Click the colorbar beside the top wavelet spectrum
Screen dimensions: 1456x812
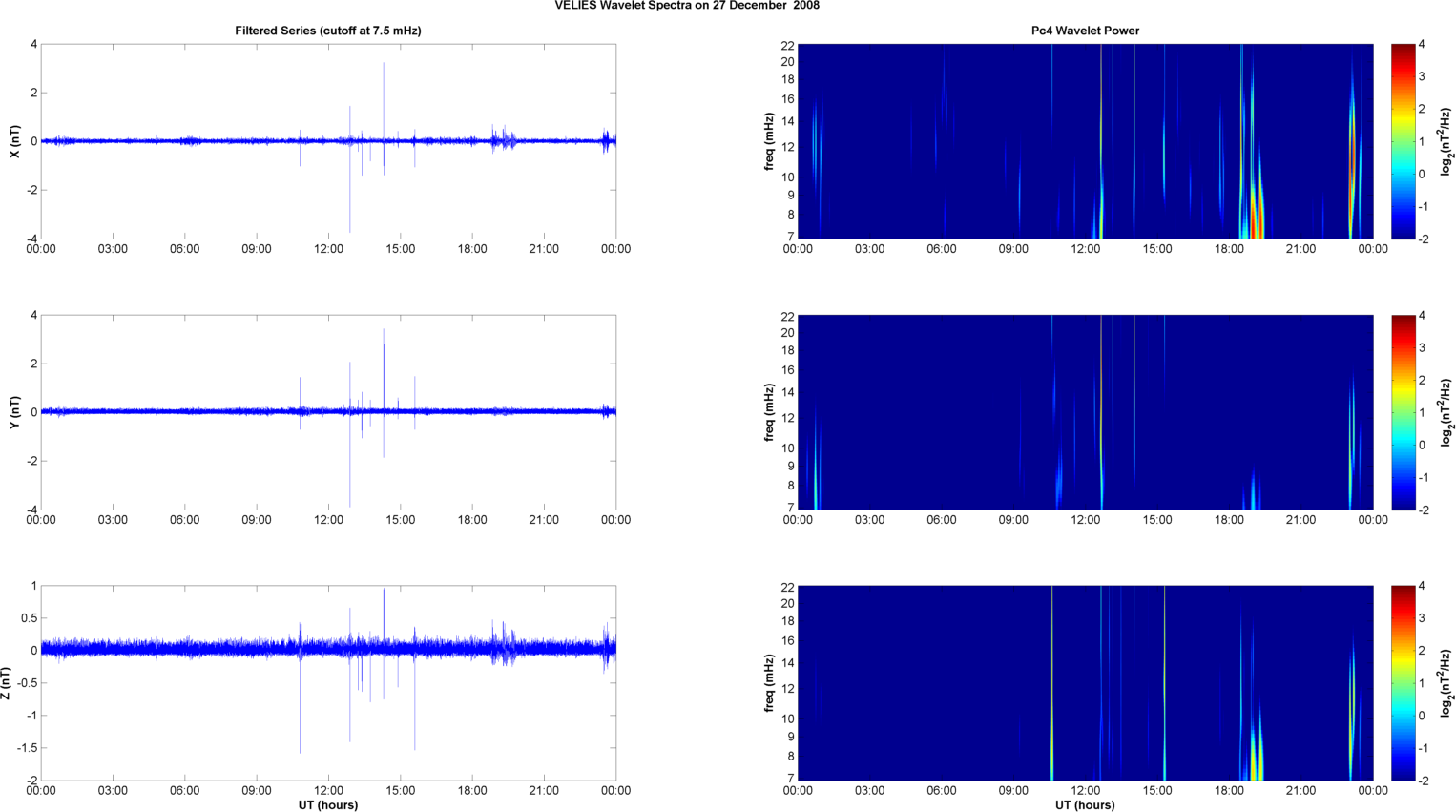[1403, 141]
